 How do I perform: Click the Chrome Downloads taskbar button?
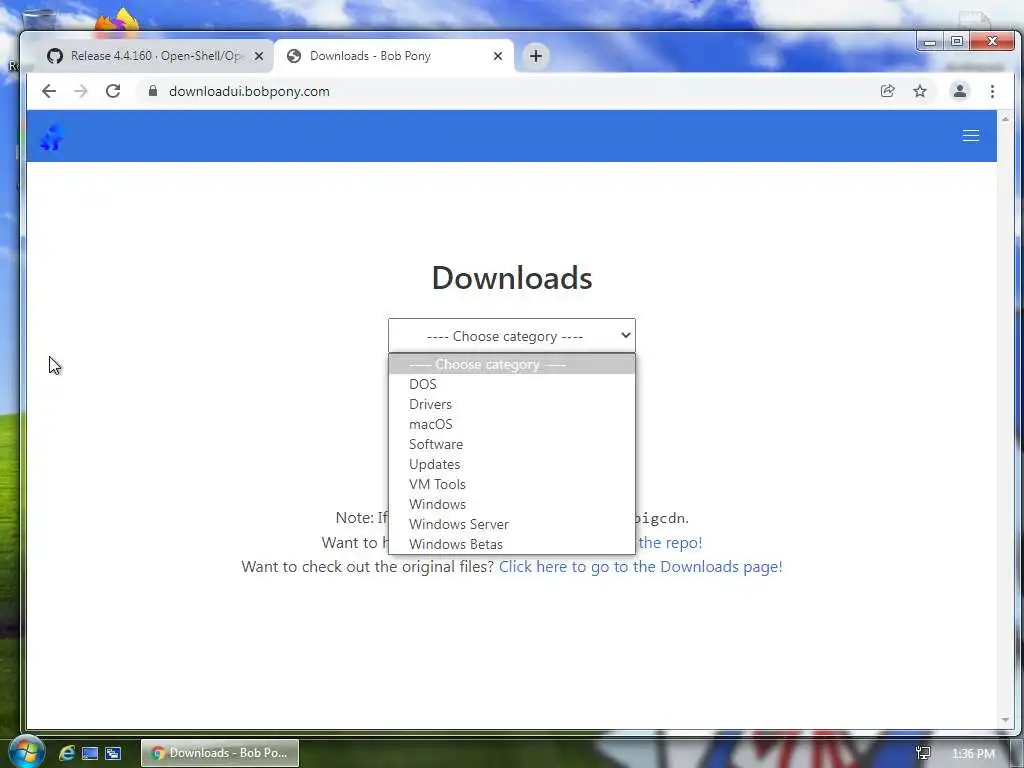tap(220, 753)
